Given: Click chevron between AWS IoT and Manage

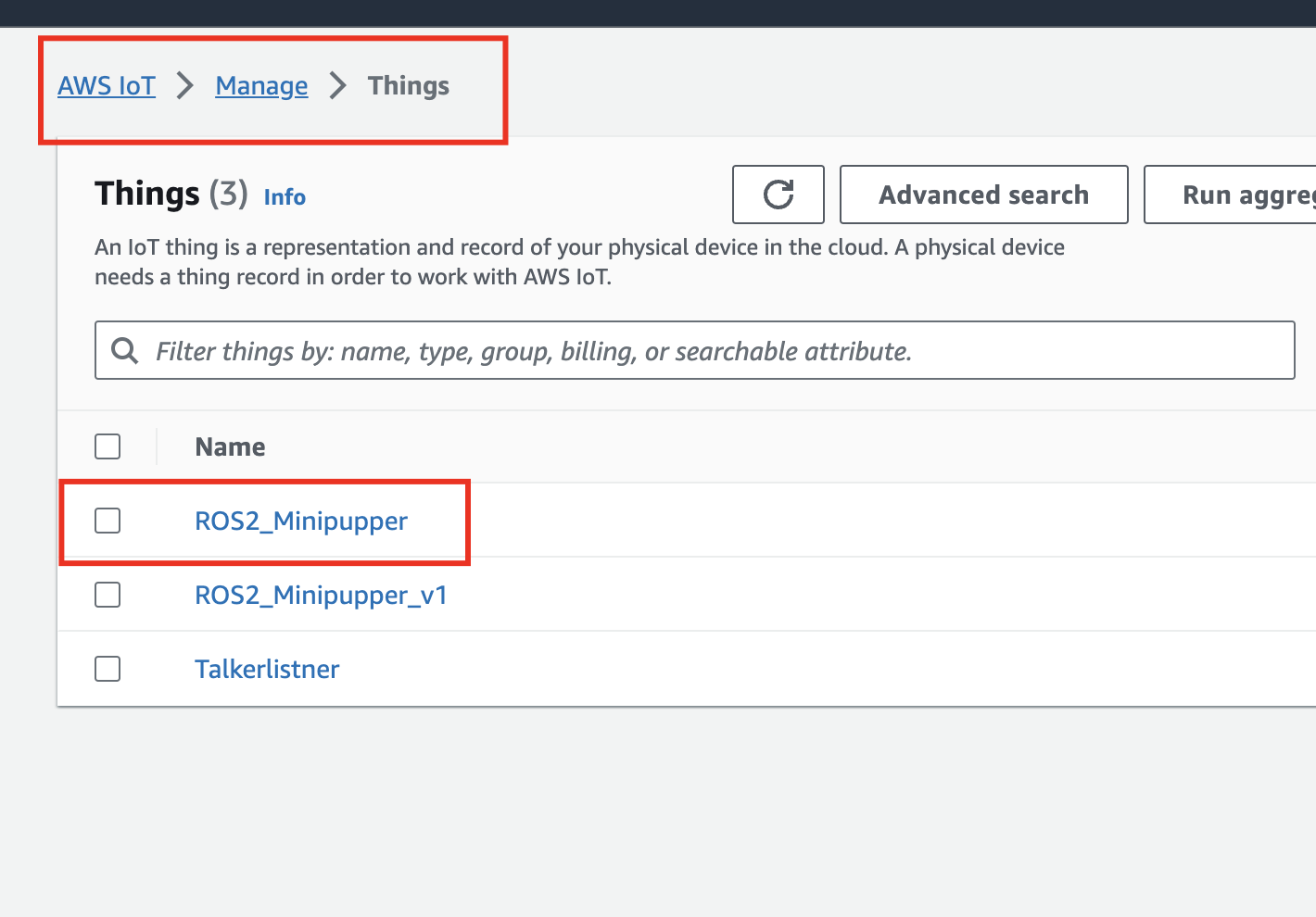Looking at the screenshot, I should 185,86.
